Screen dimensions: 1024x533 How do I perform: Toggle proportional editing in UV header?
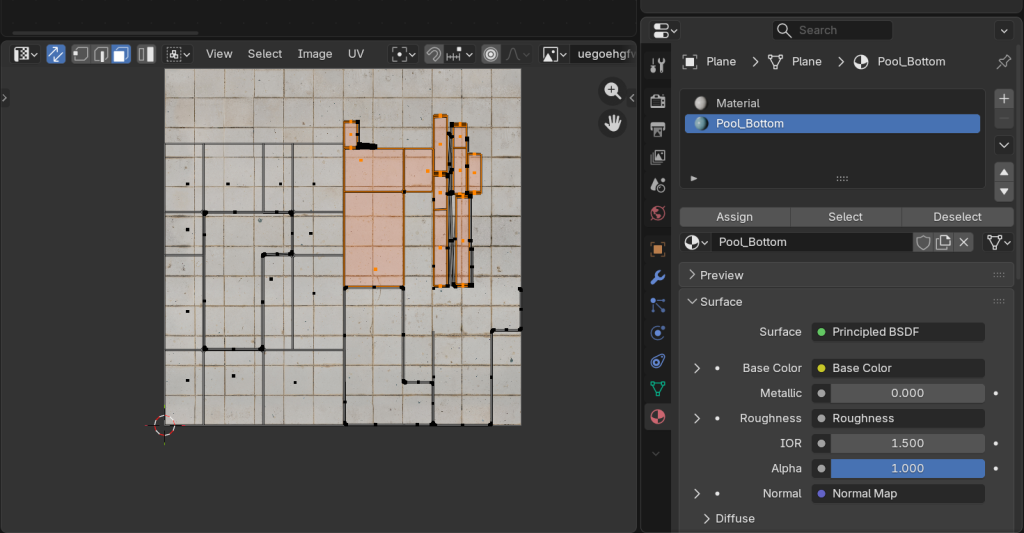(x=491, y=54)
